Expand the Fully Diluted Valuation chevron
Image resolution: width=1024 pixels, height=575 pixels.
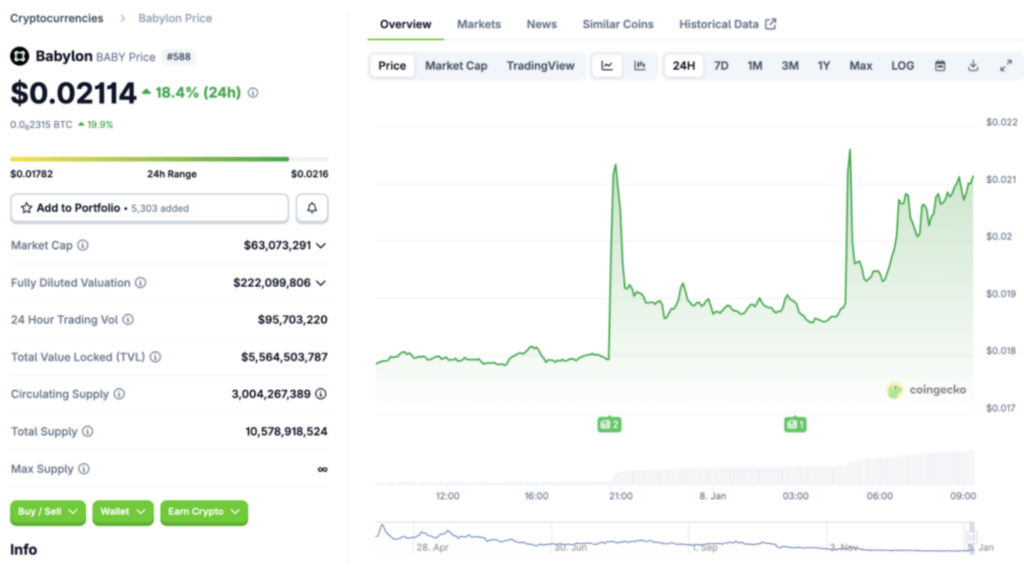(321, 283)
